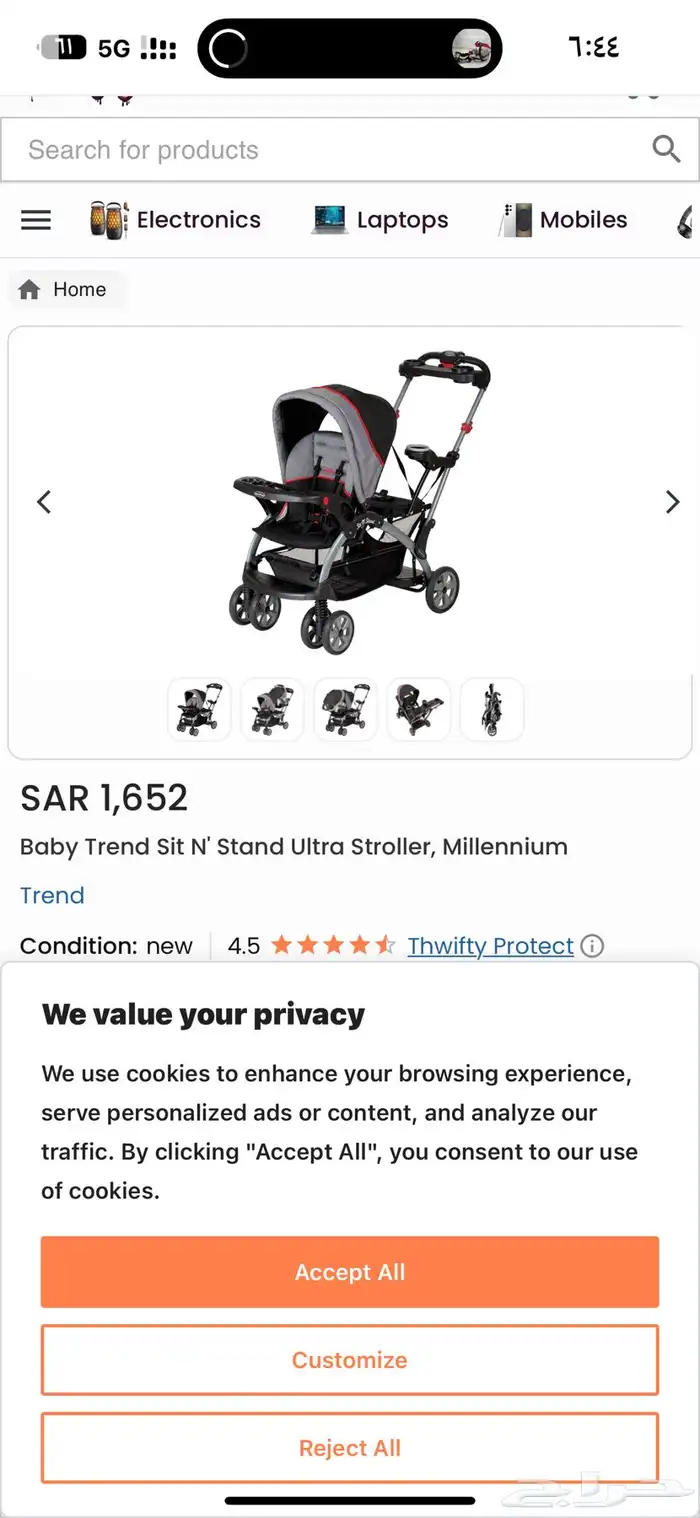Viewport: 700px width, 1518px height.
Task: Tap the search magnifier icon
Action: (666, 150)
